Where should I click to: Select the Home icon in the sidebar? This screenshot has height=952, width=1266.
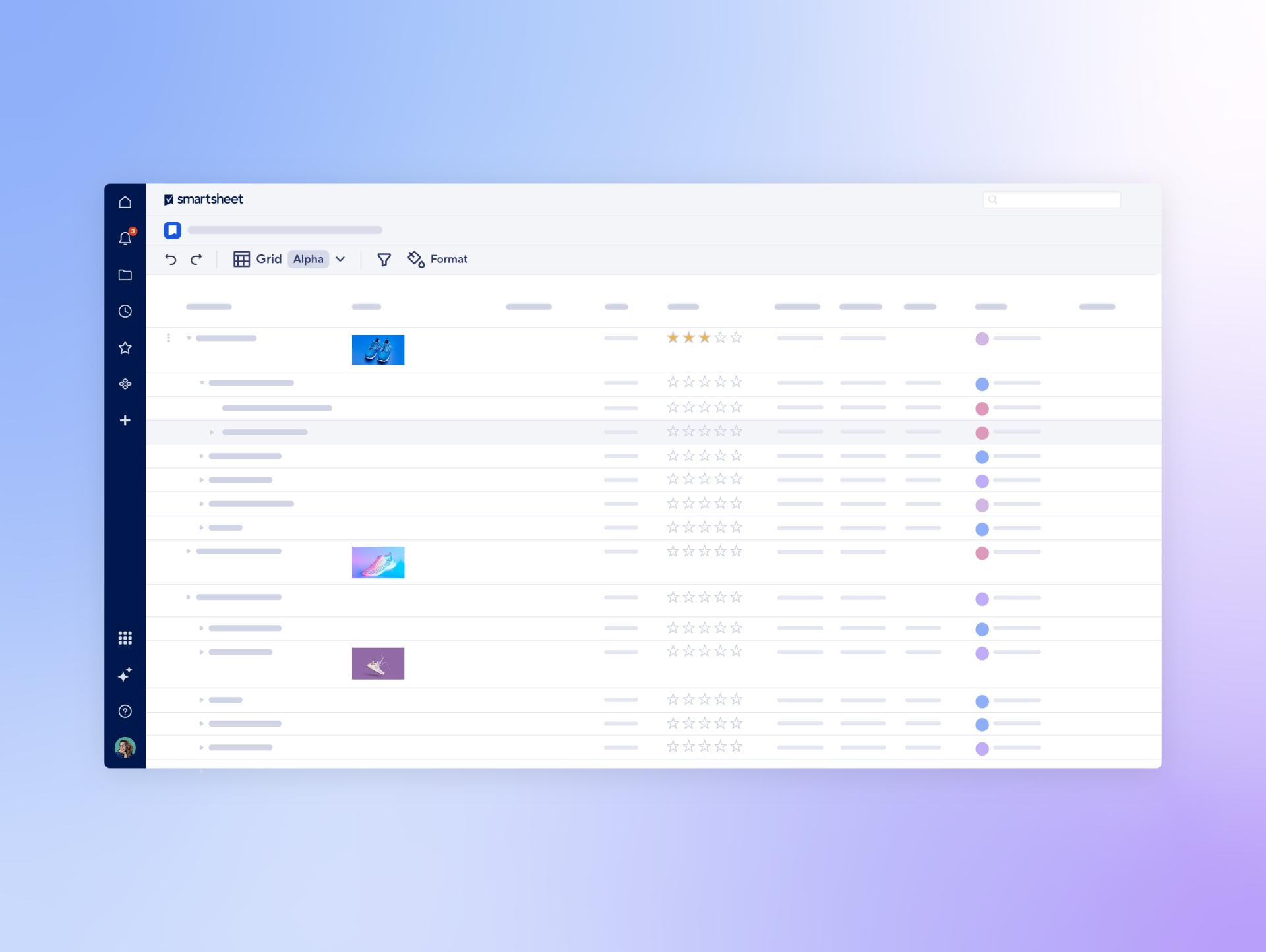[x=125, y=202]
